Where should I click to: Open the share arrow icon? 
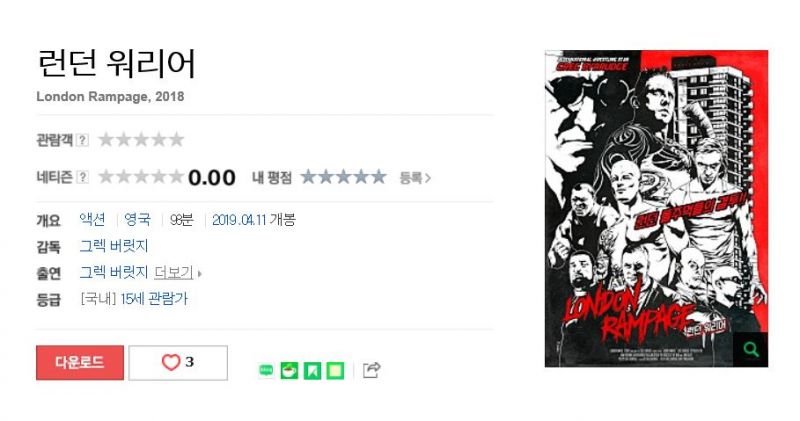371,369
